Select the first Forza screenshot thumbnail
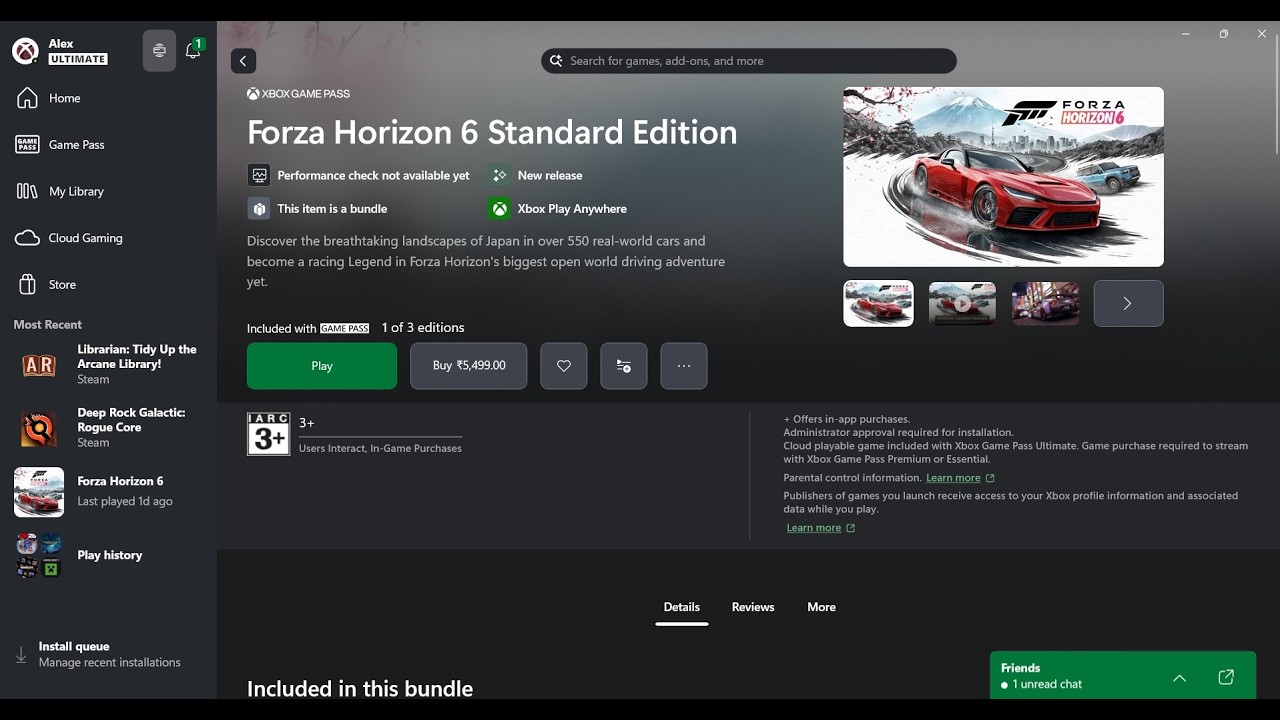The image size is (1280, 720). (x=878, y=303)
